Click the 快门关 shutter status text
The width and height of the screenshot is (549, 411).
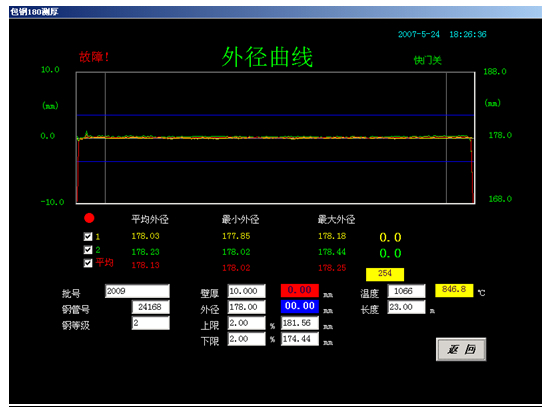coord(428,61)
